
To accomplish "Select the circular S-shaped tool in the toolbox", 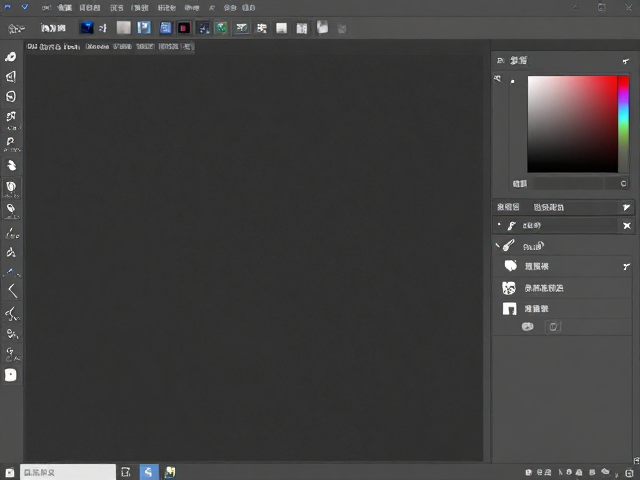I will [11, 96].
